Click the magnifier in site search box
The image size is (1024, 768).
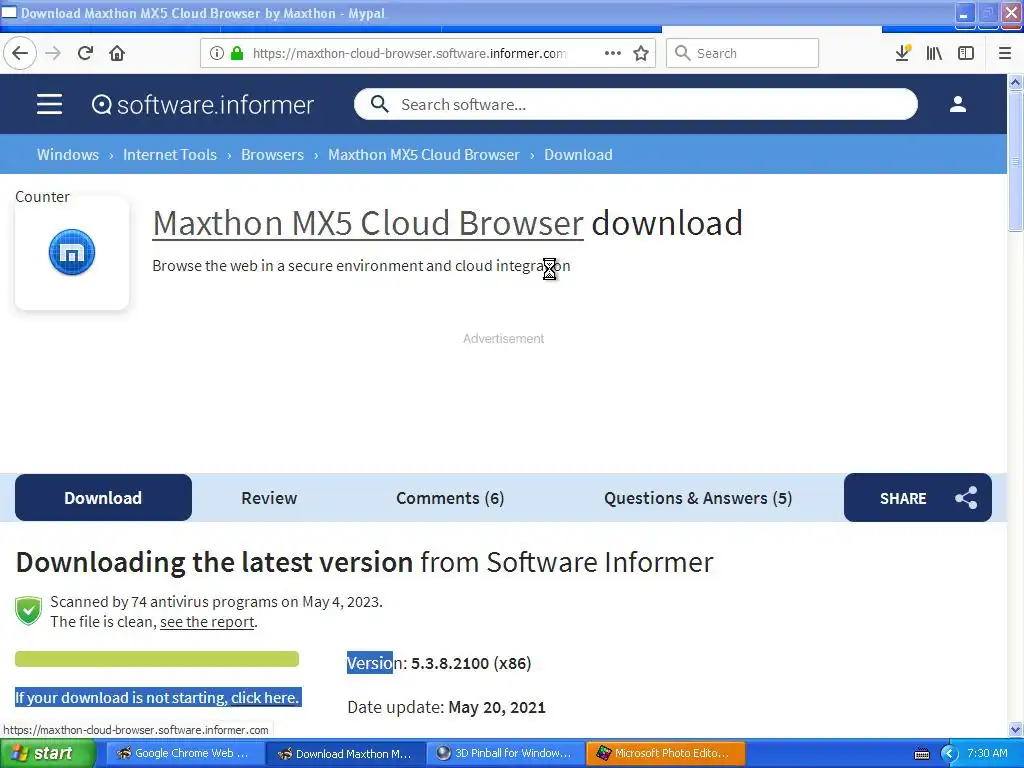pos(379,104)
